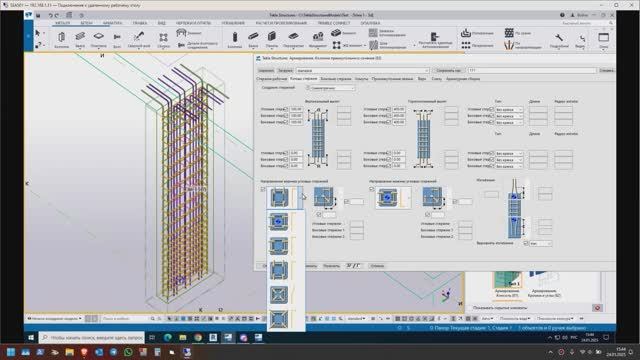
Task: Open the Боковые стержни dialog tab
Action: tap(336, 79)
